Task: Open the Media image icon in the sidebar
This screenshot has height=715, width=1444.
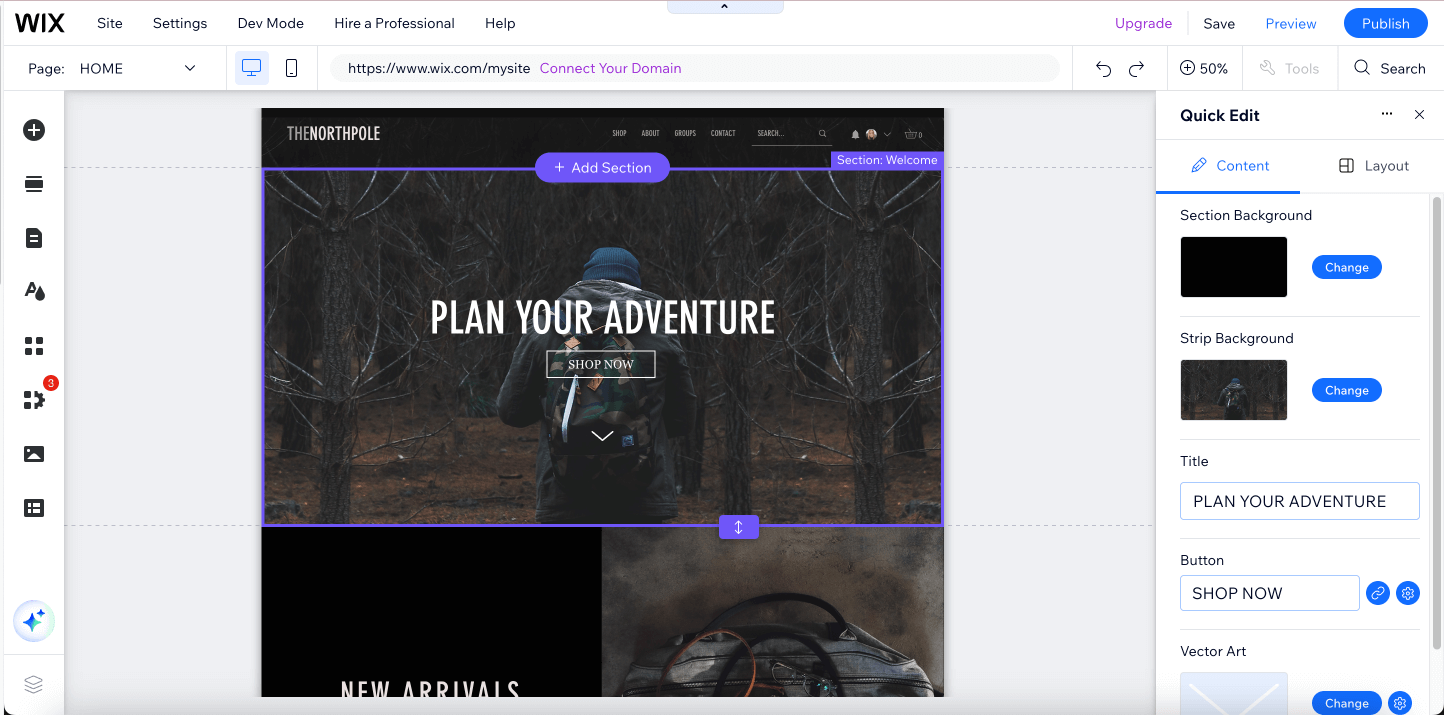Action: (x=34, y=454)
